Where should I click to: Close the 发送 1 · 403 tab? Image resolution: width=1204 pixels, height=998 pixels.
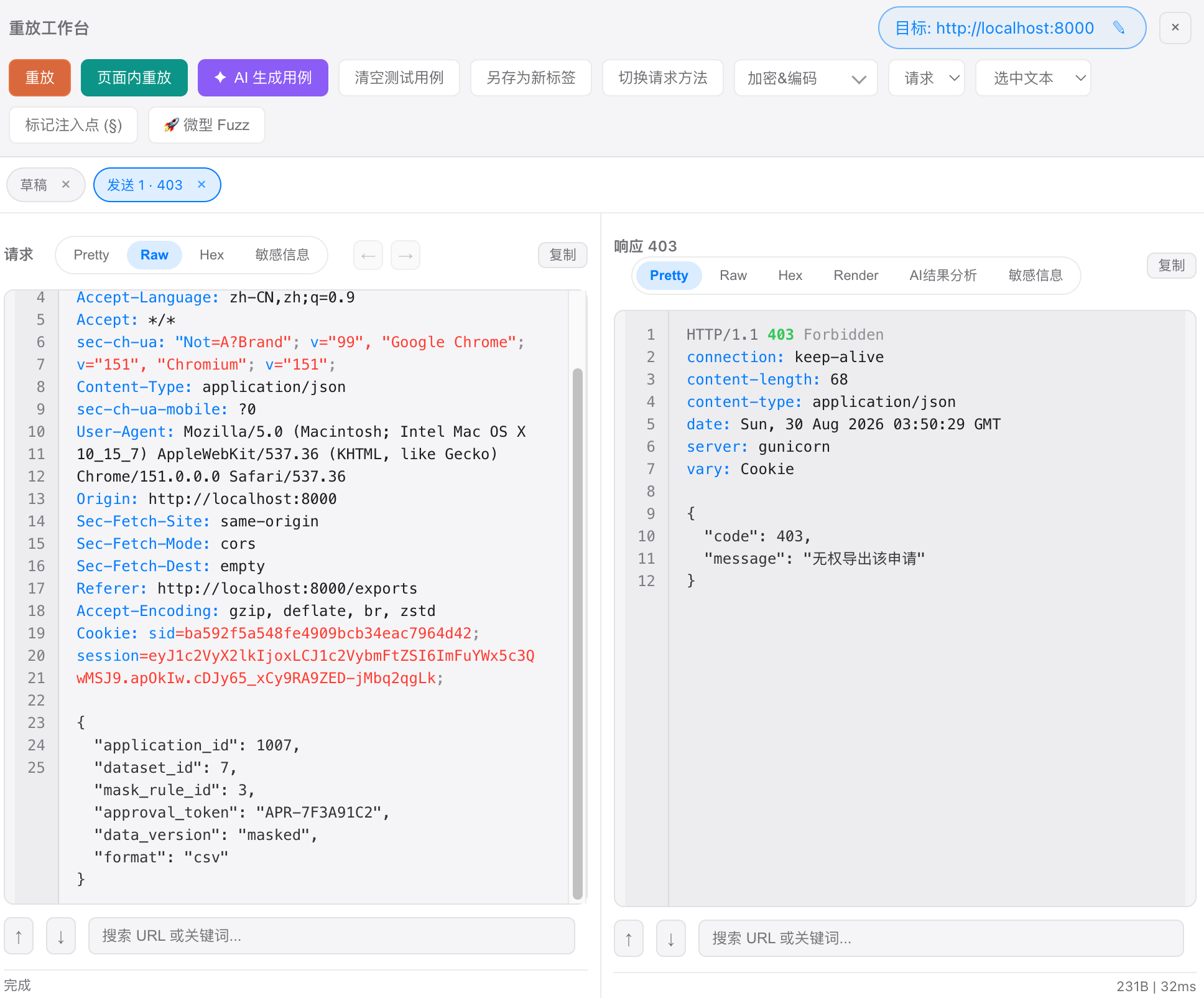click(x=201, y=185)
